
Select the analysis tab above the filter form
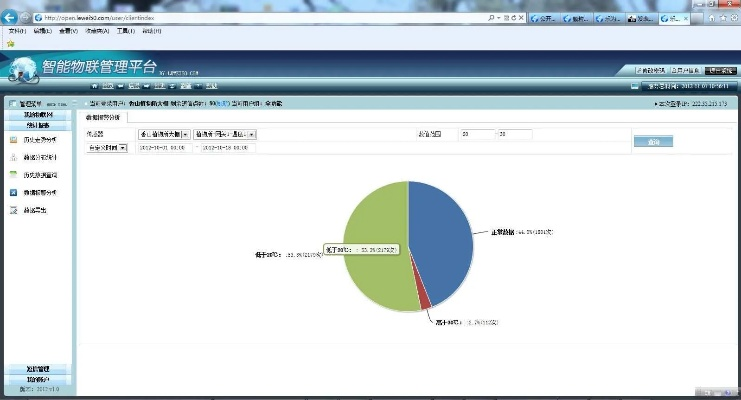point(103,117)
